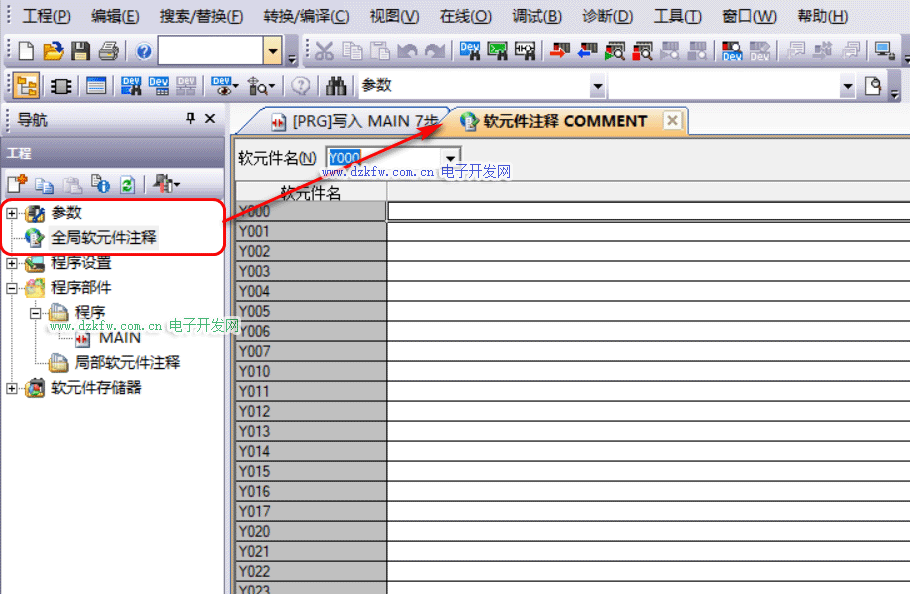This screenshot has width=910, height=594.
Task: Expand the 参数 tree node
Action: [12, 213]
